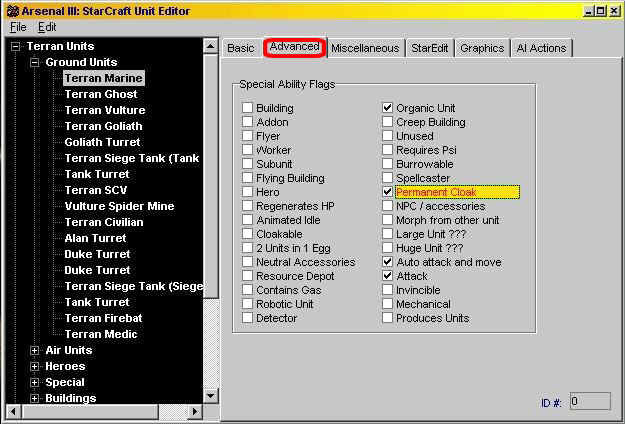Check the Worker ability flag
Image resolution: width=625 pixels, height=424 pixels.
pyautogui.click(x=248, y=150)
